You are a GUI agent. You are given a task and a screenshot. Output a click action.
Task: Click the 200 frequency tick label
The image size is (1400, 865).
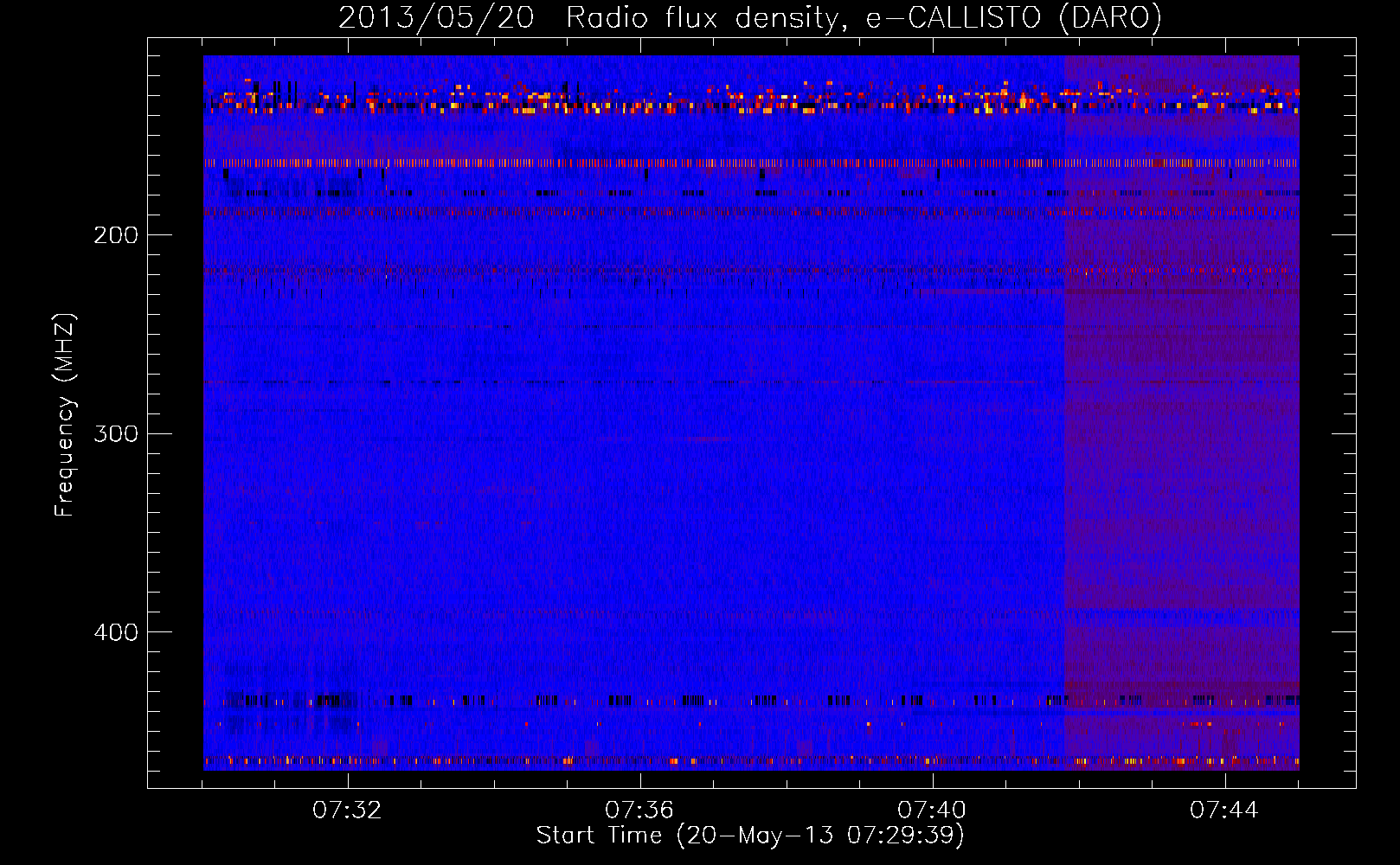pyautogui.click(x=116, y=235)
